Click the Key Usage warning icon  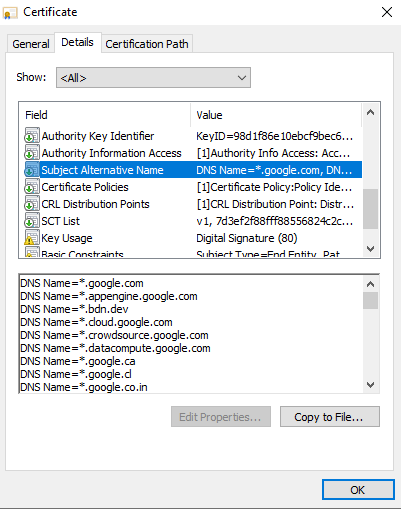point(32,238)
